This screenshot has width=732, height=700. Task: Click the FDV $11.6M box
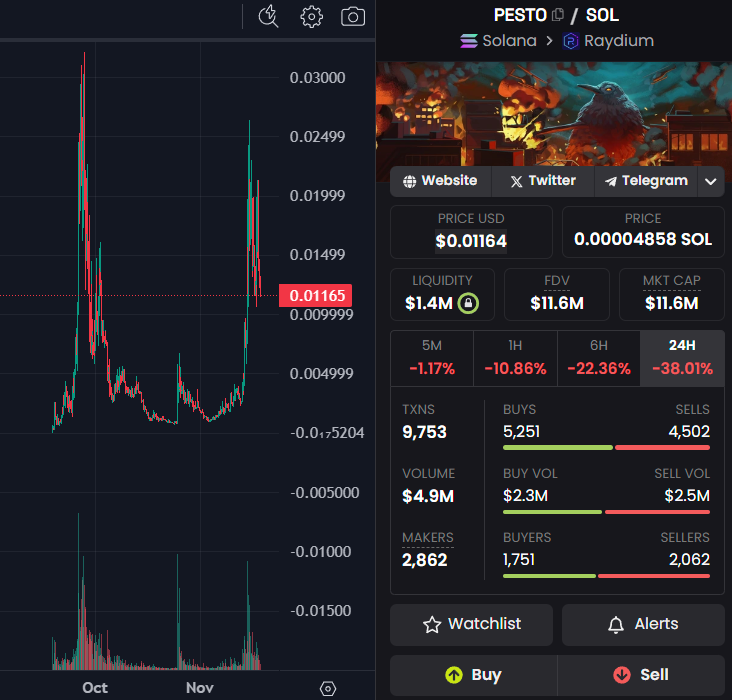point(557,294)
